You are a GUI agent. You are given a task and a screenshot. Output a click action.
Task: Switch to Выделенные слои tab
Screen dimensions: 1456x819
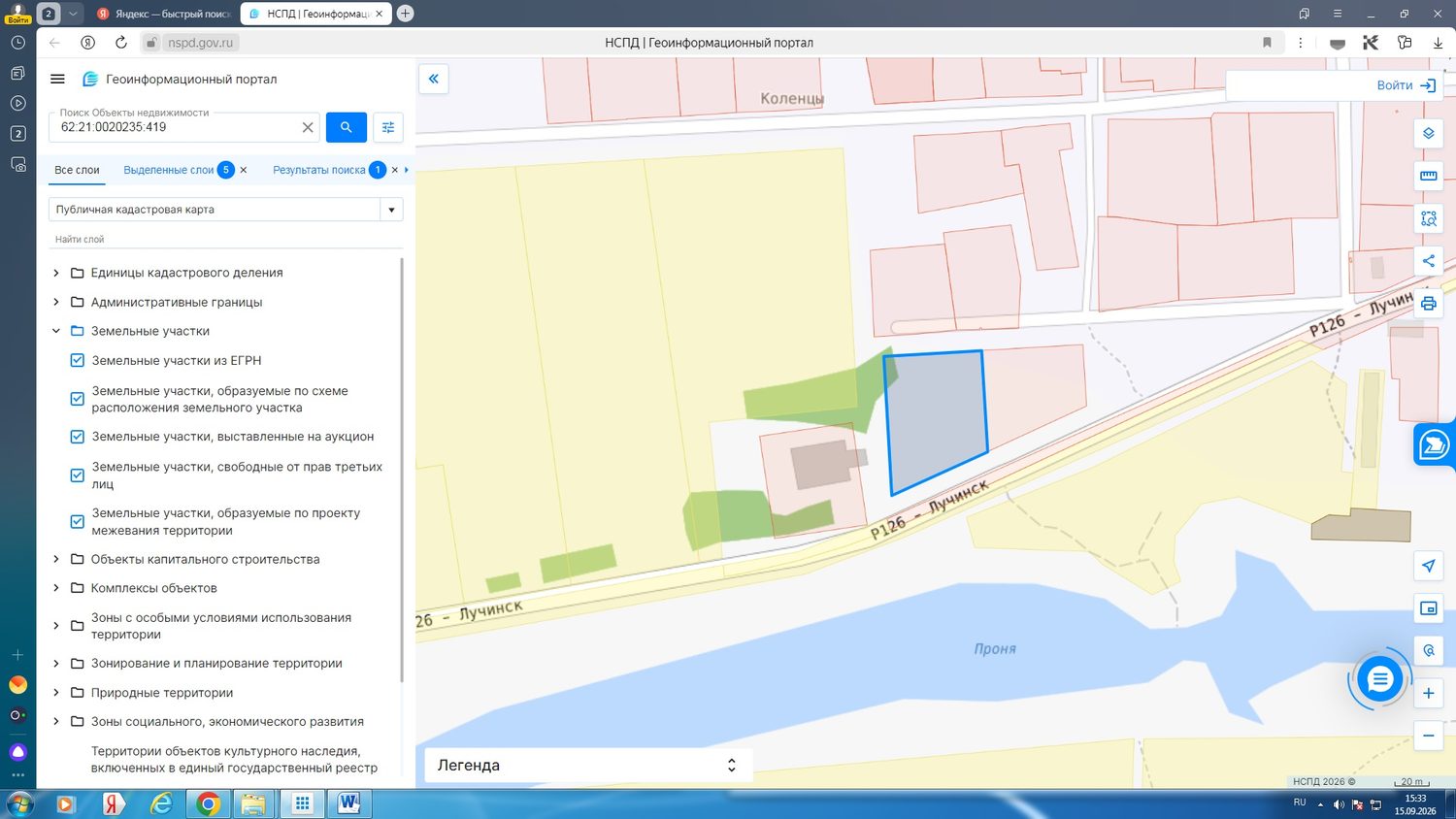[x=169, y=170]
